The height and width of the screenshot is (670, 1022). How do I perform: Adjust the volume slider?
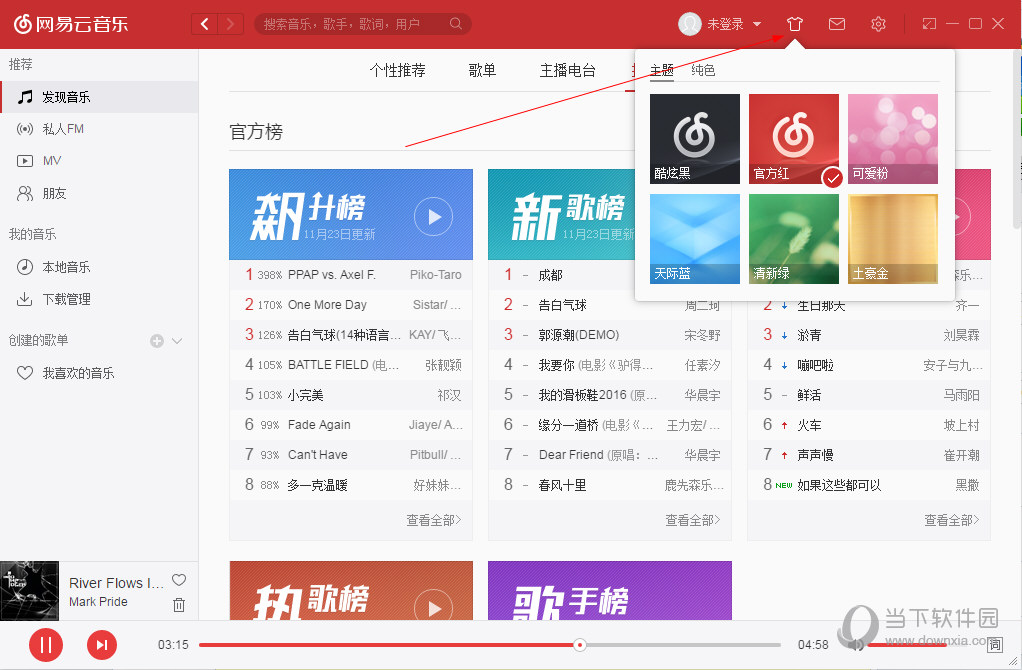click(907, 645)
